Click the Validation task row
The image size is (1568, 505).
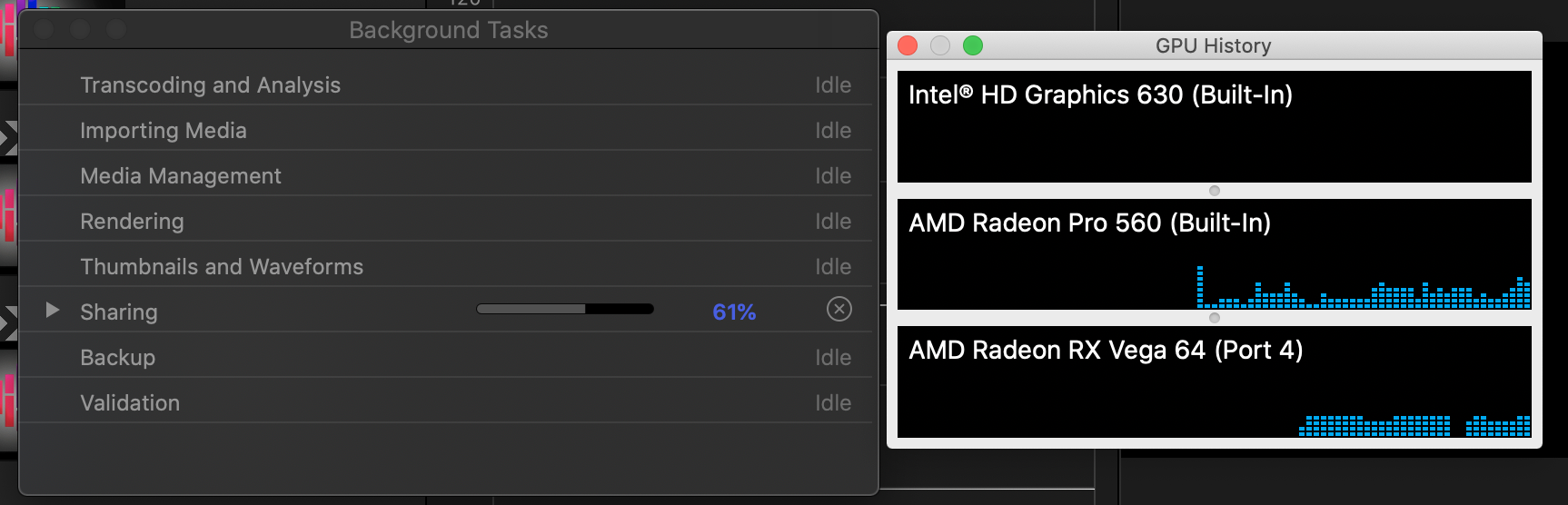[130, 403]
